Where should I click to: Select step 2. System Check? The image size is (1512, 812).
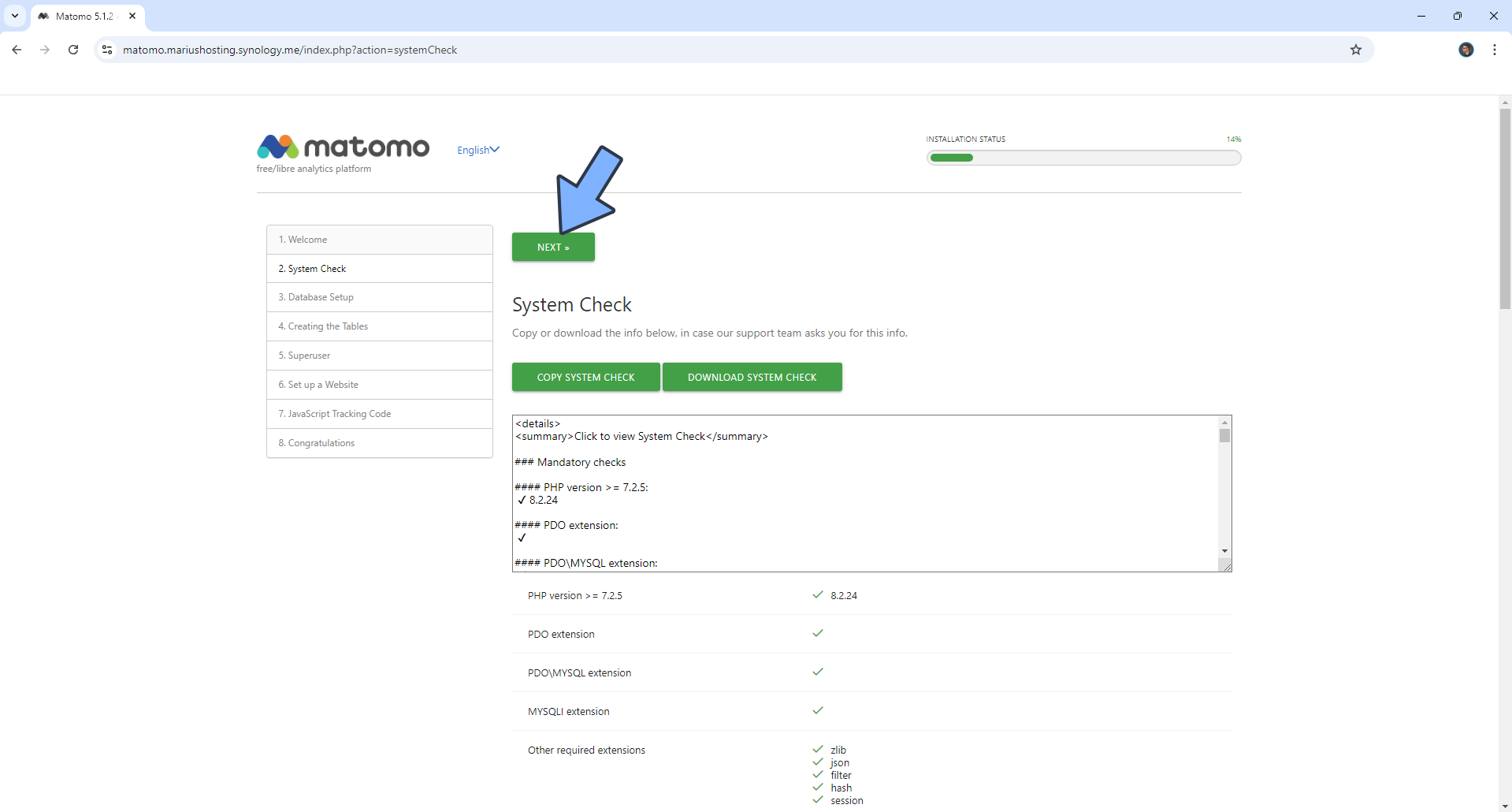tap(380, 269)
